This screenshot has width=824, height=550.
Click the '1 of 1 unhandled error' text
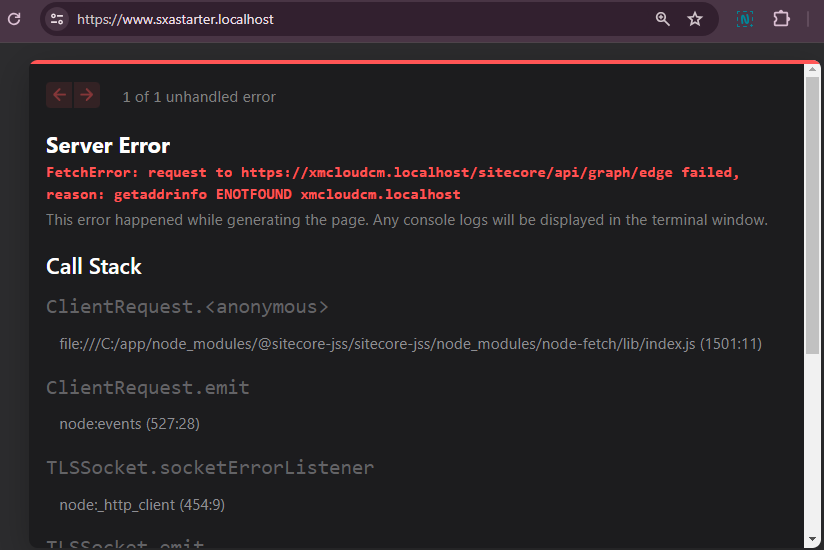click(x=199, y=97)
